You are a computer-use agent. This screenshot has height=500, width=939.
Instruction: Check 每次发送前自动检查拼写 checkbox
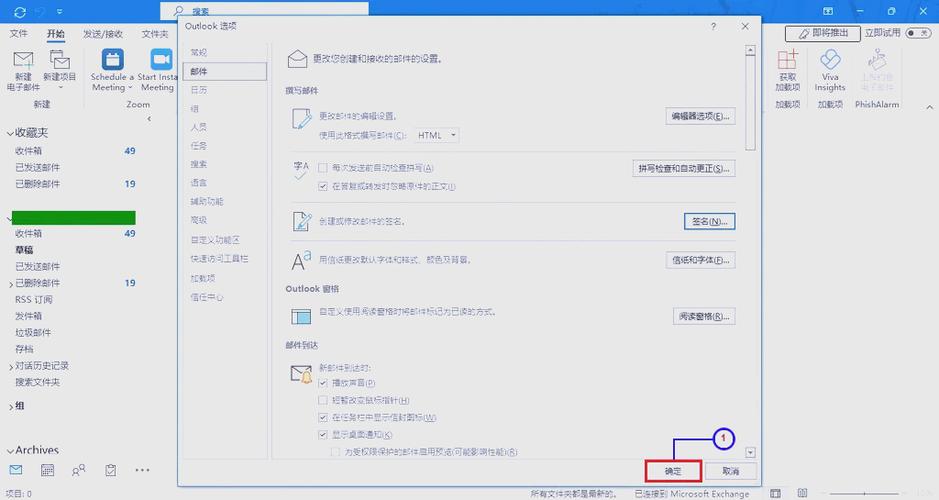click(x=323, y=168)
